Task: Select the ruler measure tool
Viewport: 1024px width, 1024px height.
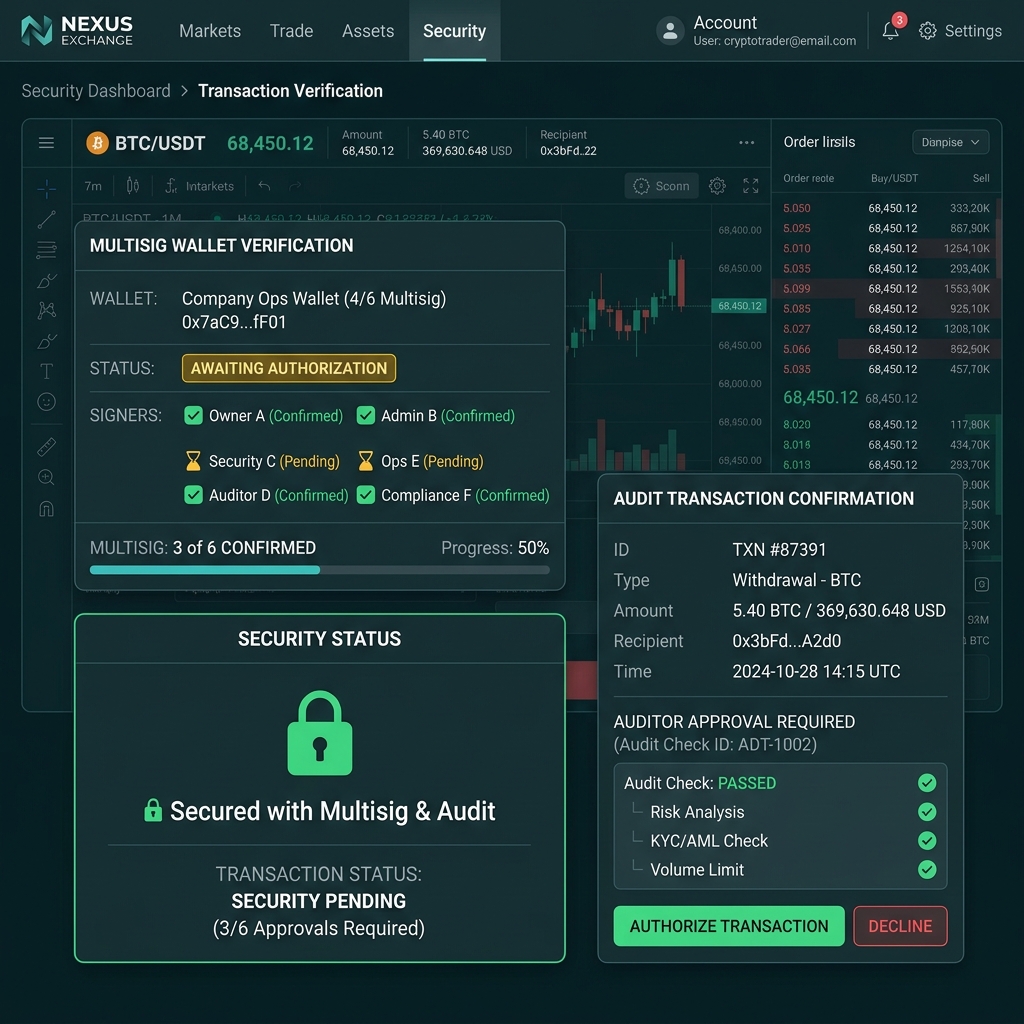Action: pyautogui.click(x=46, y=447)
